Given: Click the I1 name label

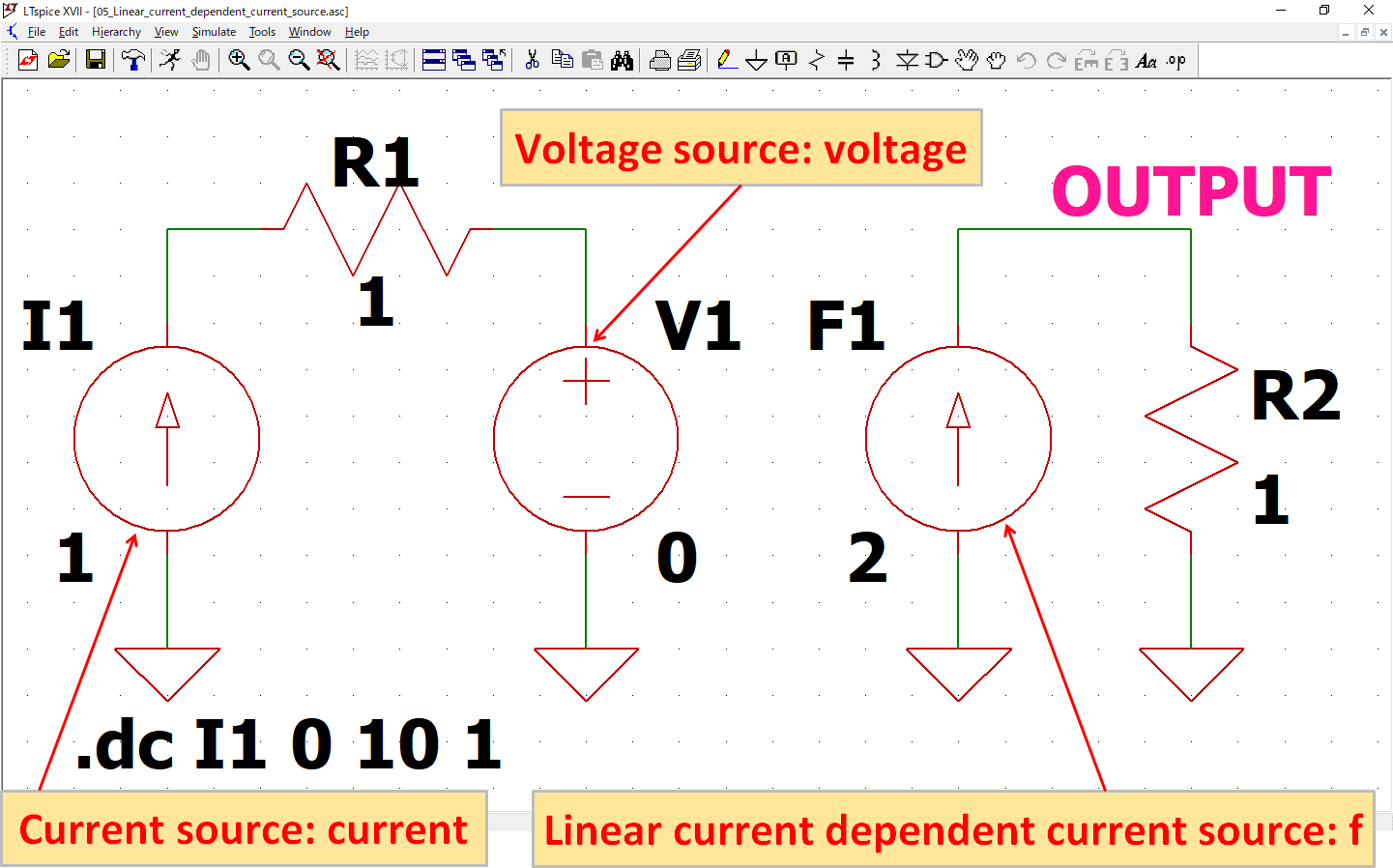Looking at the screenshot, I should click(x=58, y=326).
